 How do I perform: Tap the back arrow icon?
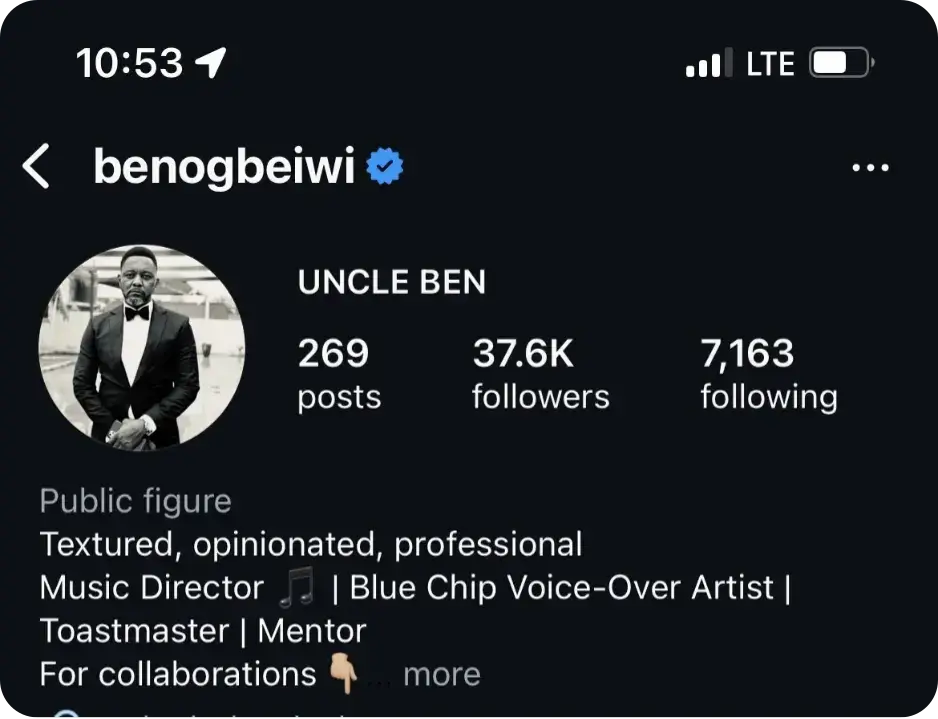click(37, 166)
